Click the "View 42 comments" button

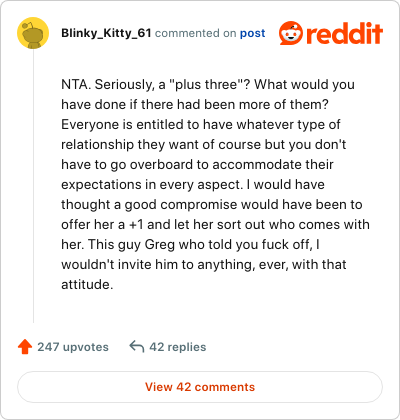pyautogui.click(x=200, y=387)
